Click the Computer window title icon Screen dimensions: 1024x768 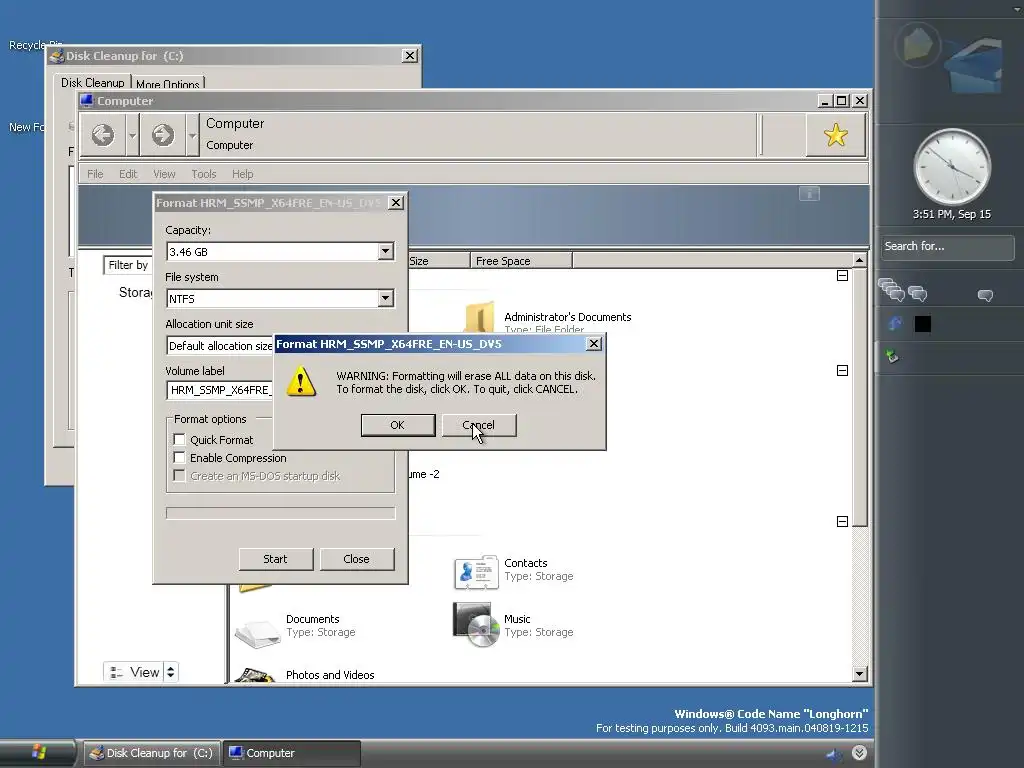(x=87, y=101)
